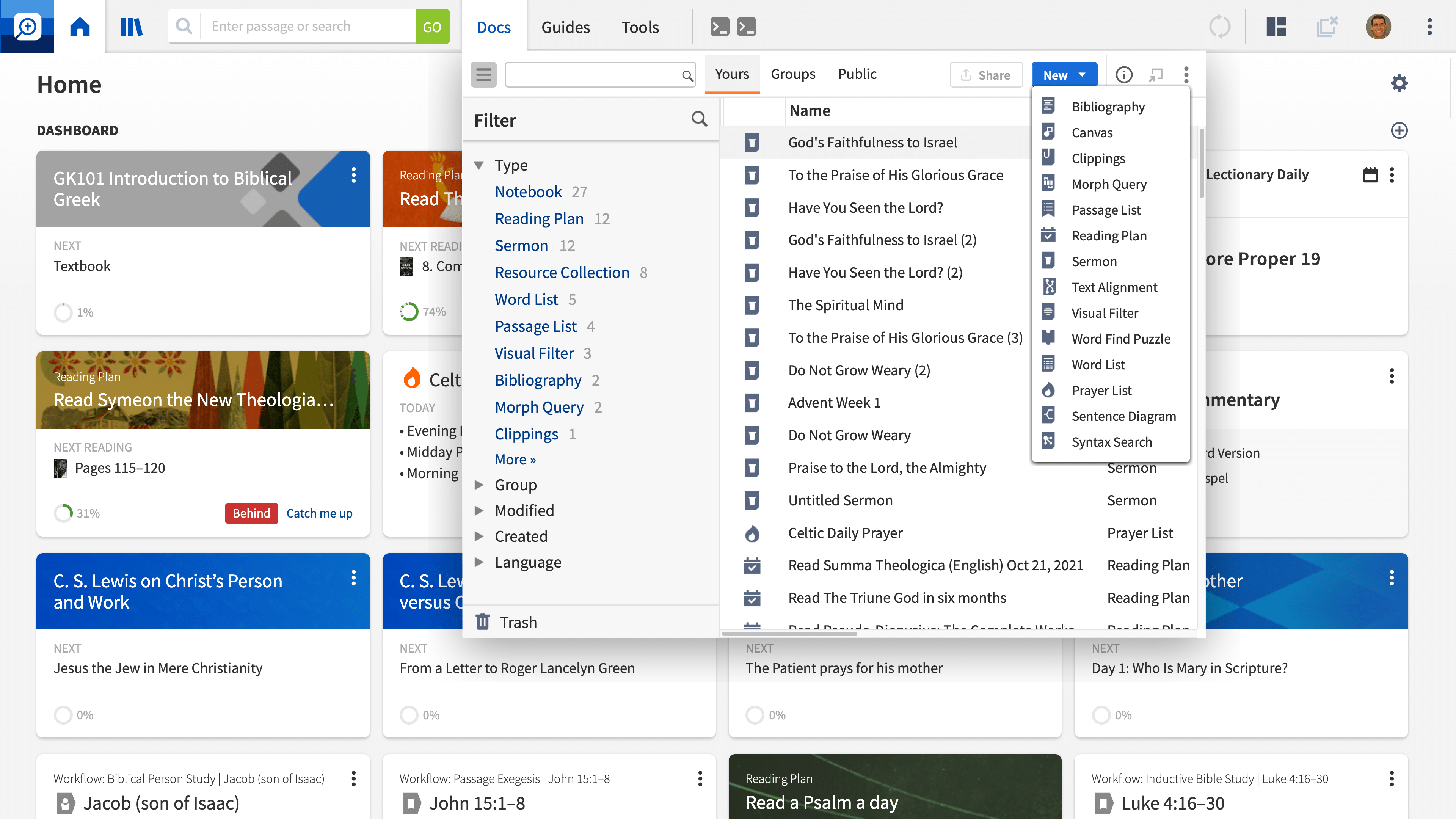Click the sync refresh icon

(1219, 27)
